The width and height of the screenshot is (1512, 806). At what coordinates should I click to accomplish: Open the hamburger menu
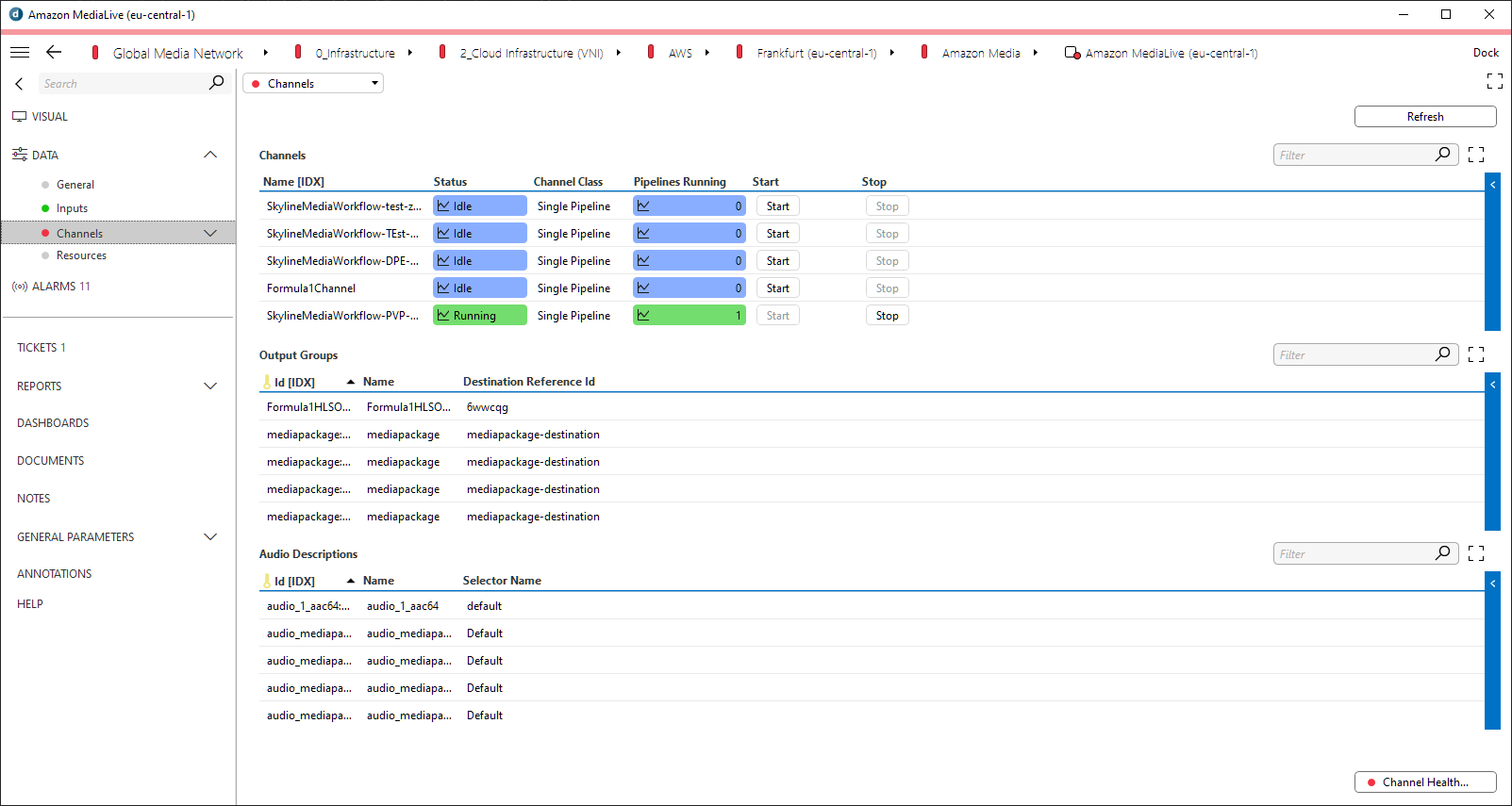20,53
